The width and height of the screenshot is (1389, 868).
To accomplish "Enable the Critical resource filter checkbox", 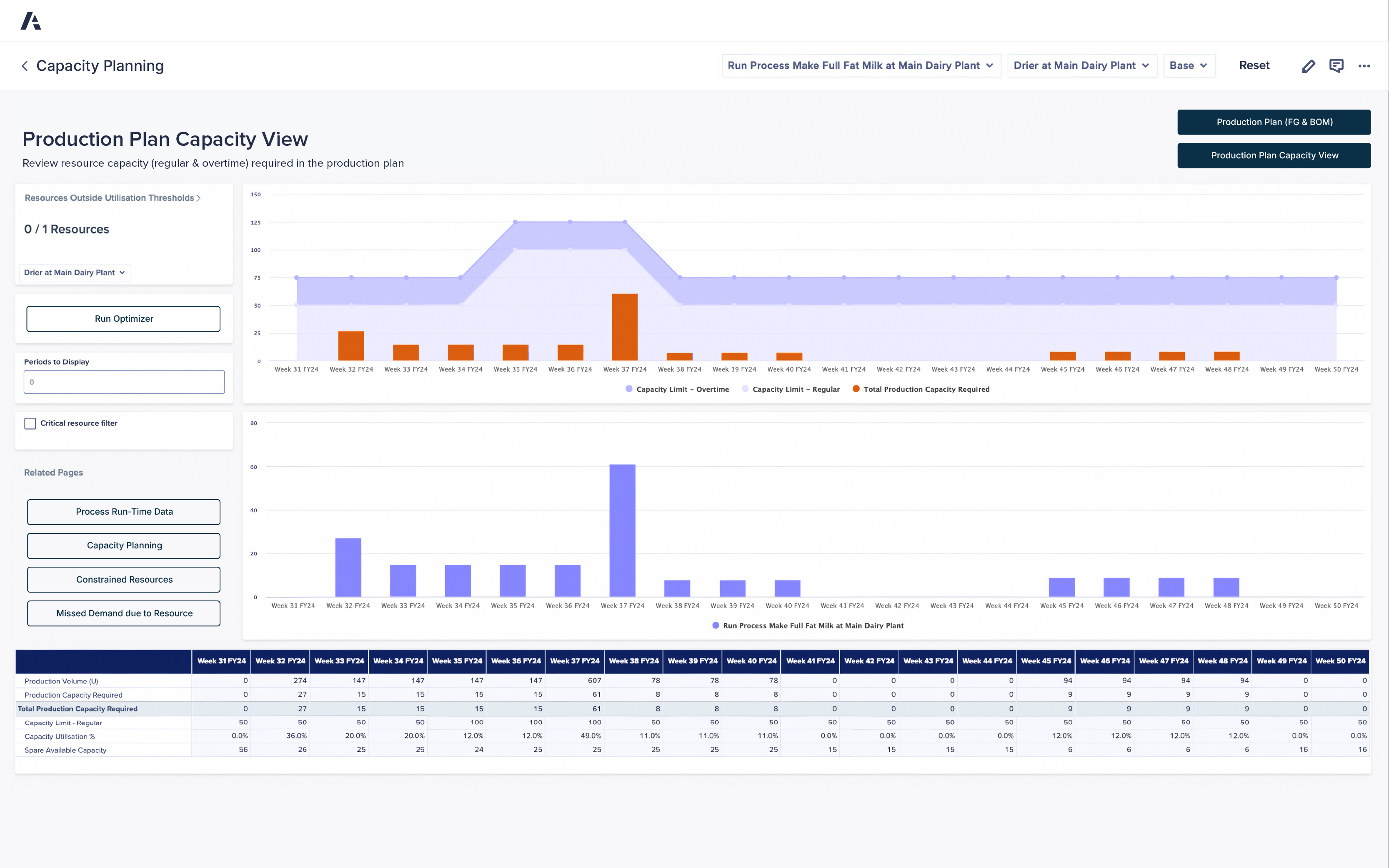I will click(x=30, y=423).
